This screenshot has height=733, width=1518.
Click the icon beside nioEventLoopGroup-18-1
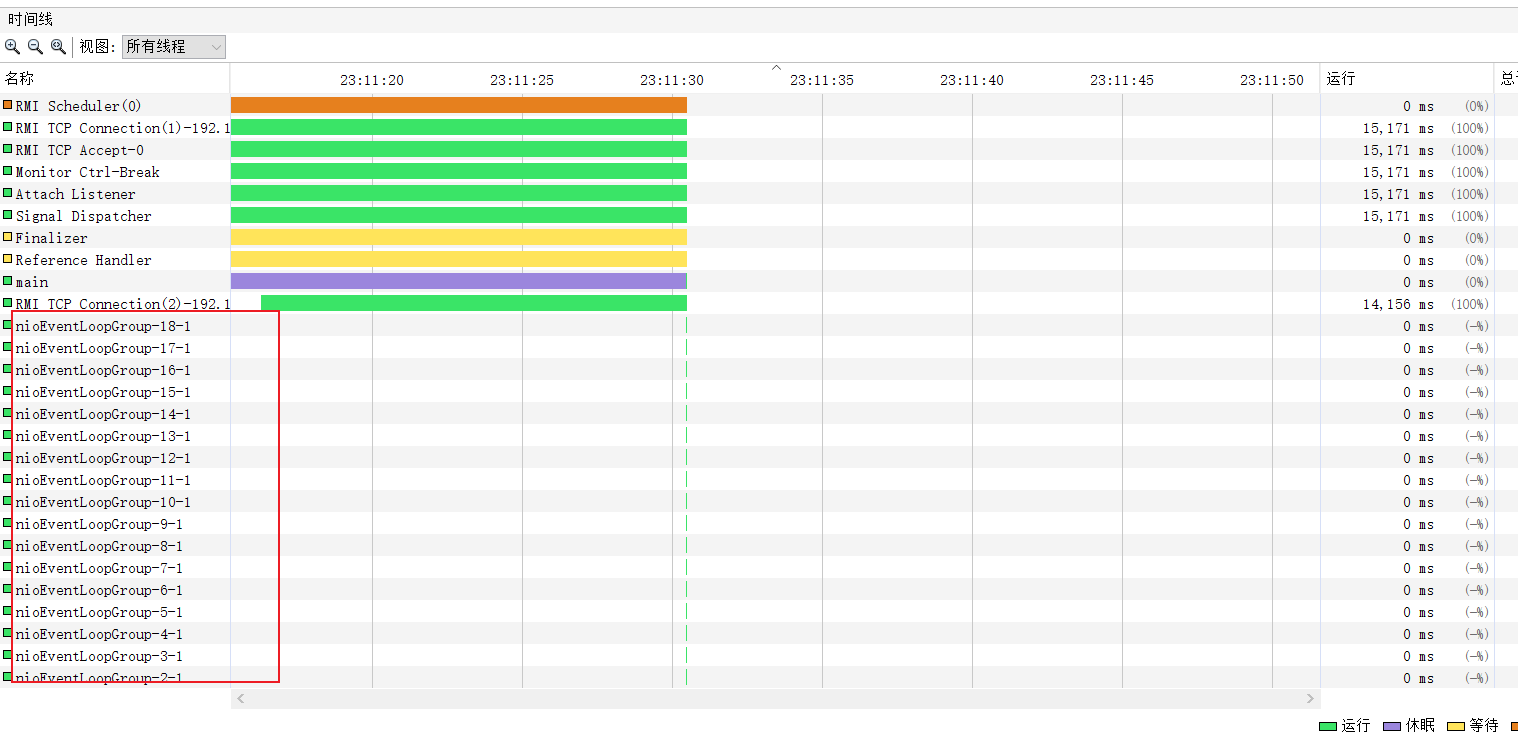click(x=8, y=325)
